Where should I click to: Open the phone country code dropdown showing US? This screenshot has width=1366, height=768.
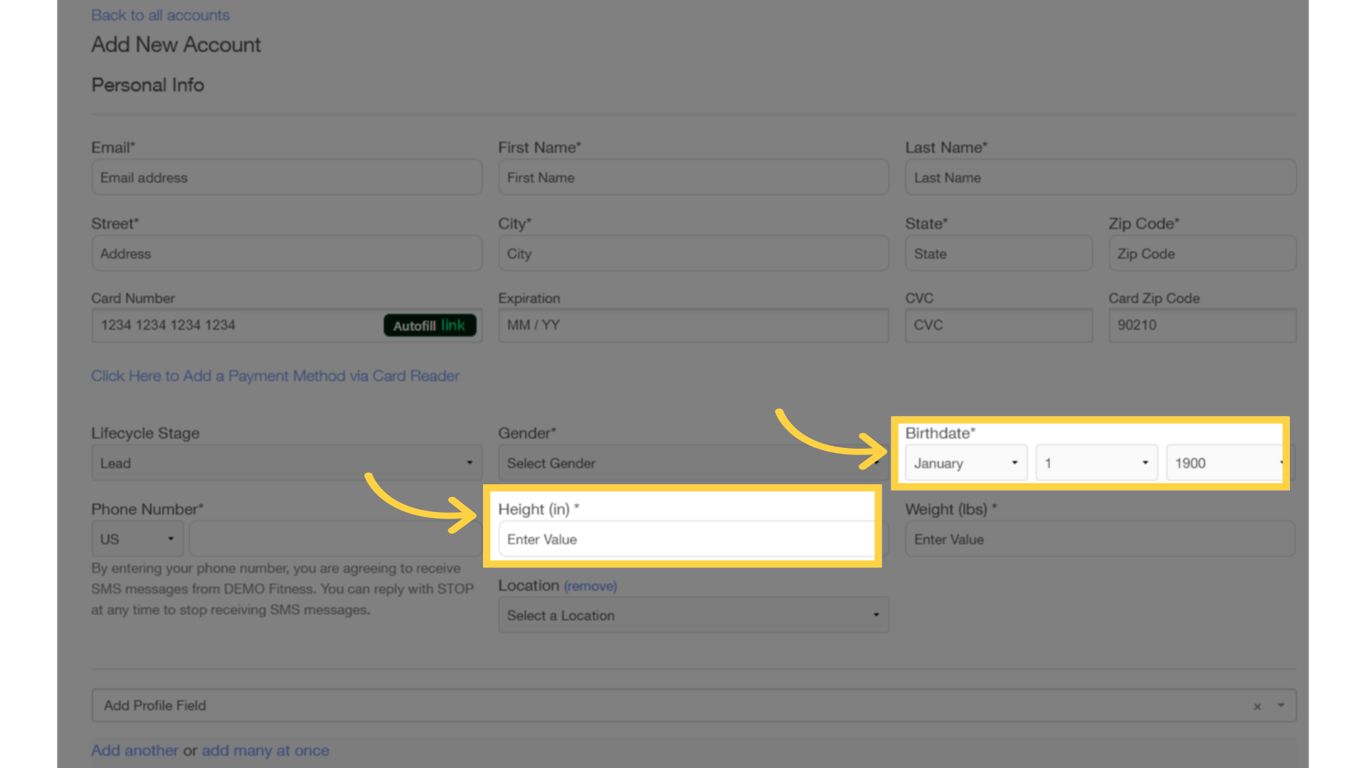[136, 538]
